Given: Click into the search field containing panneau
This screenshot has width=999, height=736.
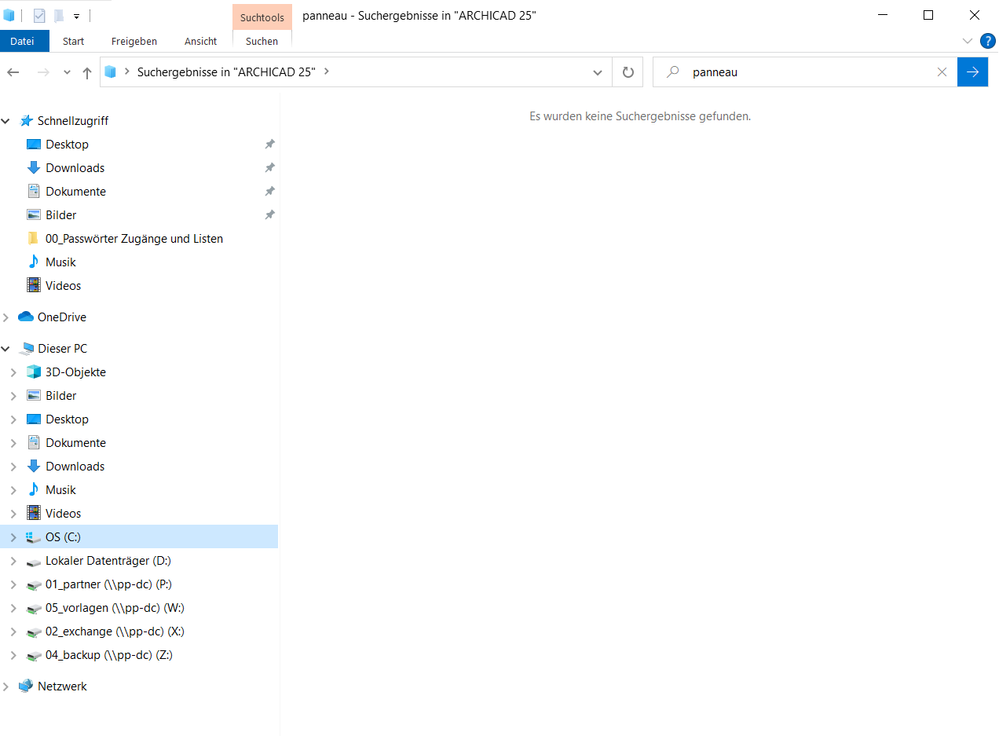Looking at the screenshot, I should coord(805,72).
